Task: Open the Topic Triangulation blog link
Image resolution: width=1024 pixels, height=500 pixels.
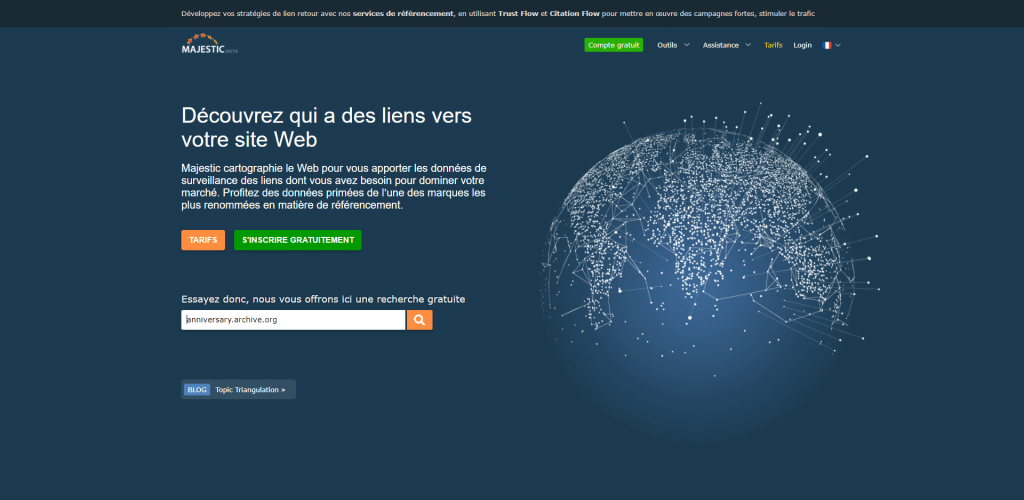Action: tap(250, 390)
